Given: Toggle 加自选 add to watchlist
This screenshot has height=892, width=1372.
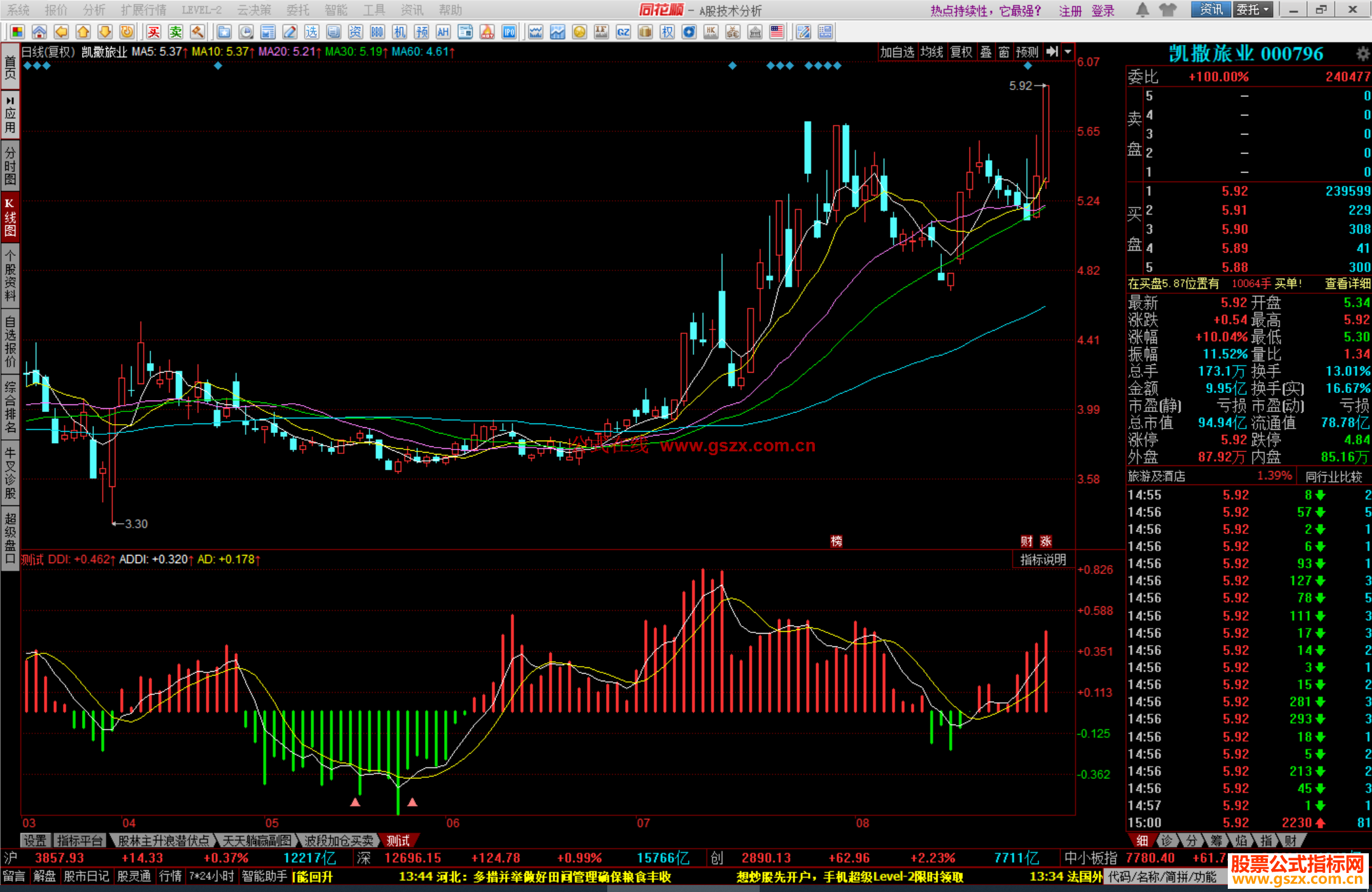Looking at the screenshot, I should click(896, 52).
